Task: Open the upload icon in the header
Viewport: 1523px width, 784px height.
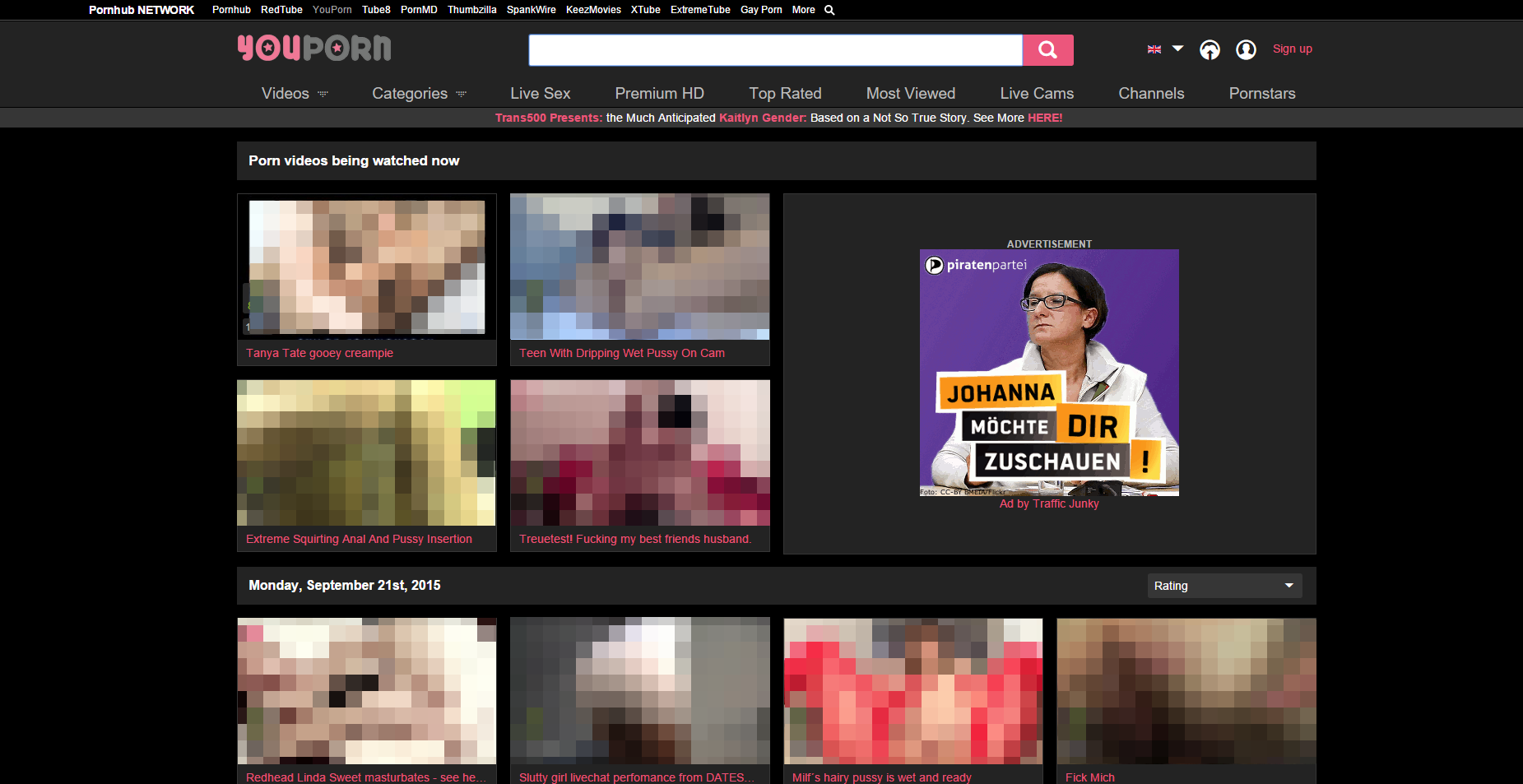Action: (x=1210, y=49)
